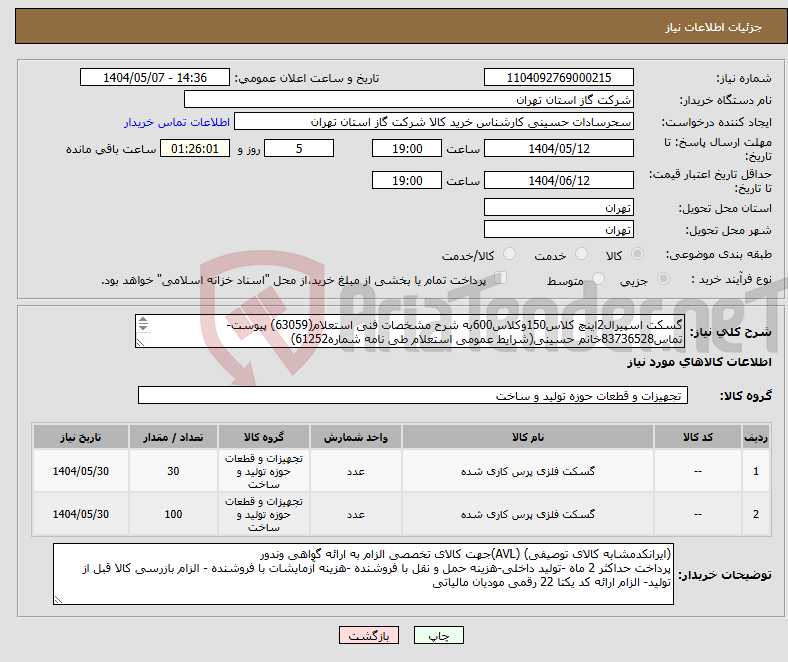The width and height of the screenshot is (788, 662).
Task: Click the بازگشت (back) button
Action: [x=369, y=635]
